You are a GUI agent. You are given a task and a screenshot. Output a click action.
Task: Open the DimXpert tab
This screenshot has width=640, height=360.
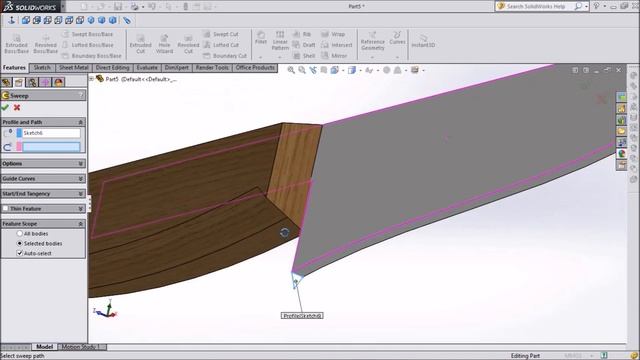coord(177,68)
